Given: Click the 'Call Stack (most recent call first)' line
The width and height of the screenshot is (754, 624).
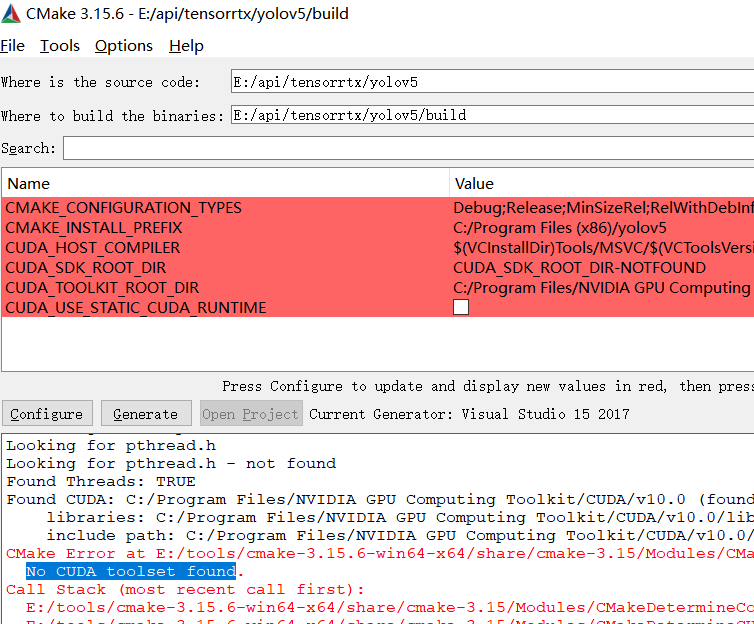Looking at the screenshot, I should point(186,589).
